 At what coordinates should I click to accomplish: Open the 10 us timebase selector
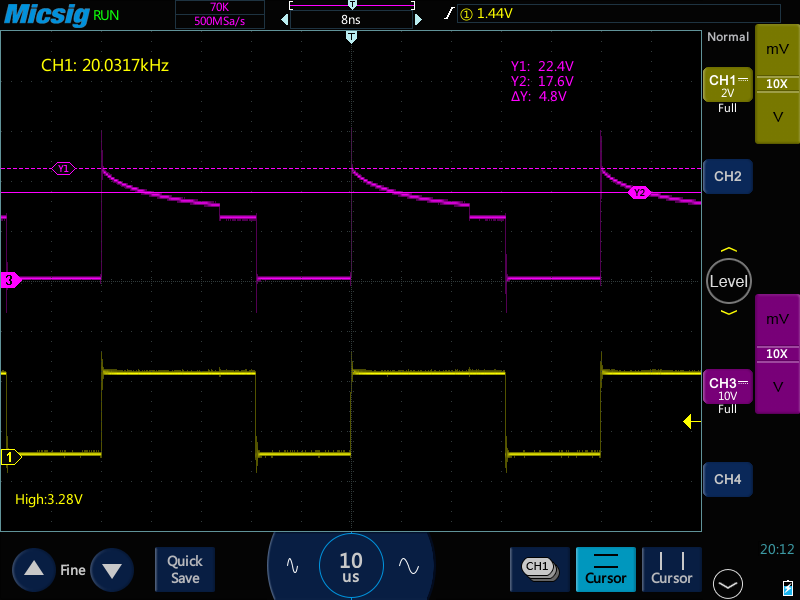(x=350, y=567)
